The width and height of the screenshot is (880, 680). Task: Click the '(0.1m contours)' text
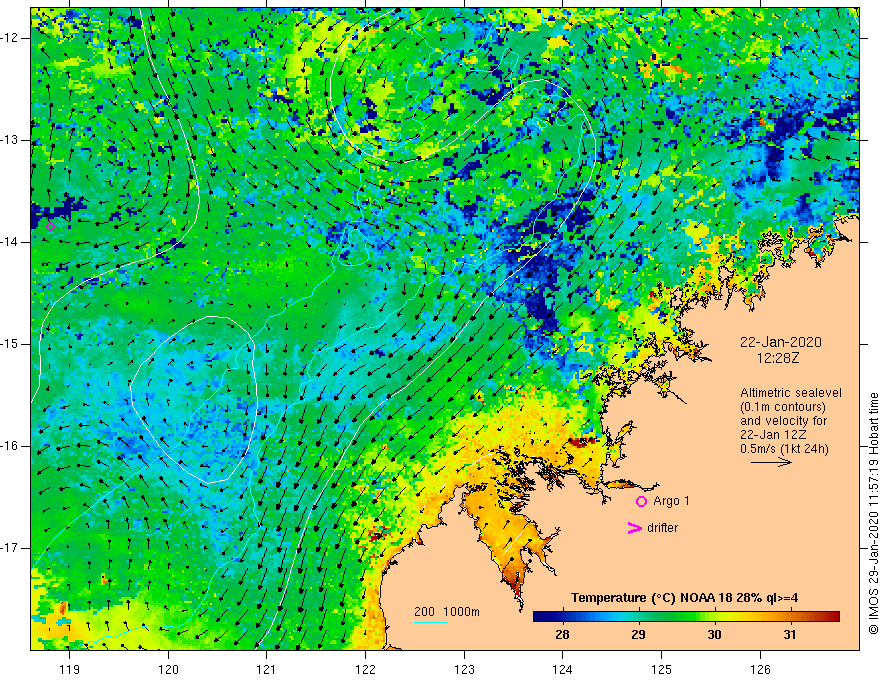783,407
